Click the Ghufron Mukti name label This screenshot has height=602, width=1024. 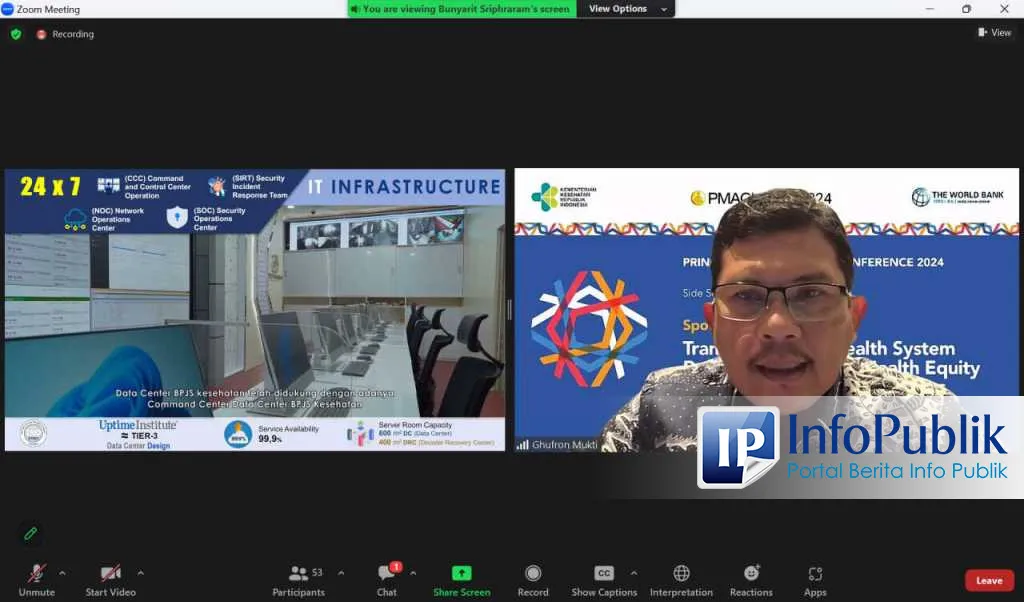(x=564, y=445)
